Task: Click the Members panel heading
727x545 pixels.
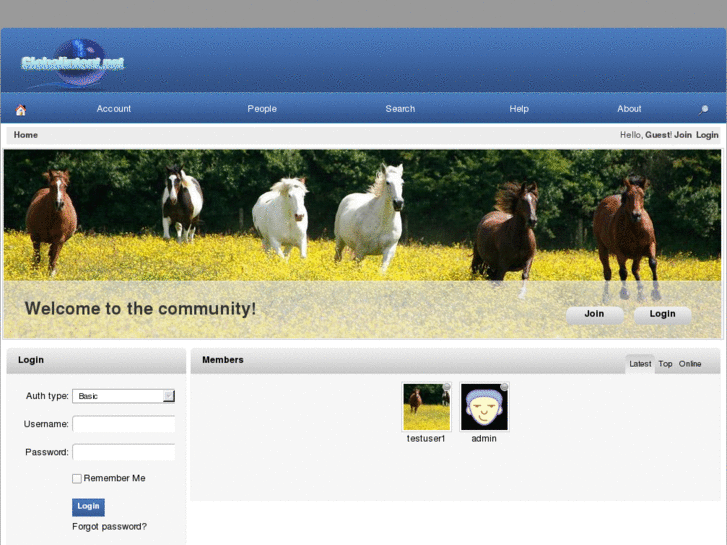Action: click(x=223, y=360)
